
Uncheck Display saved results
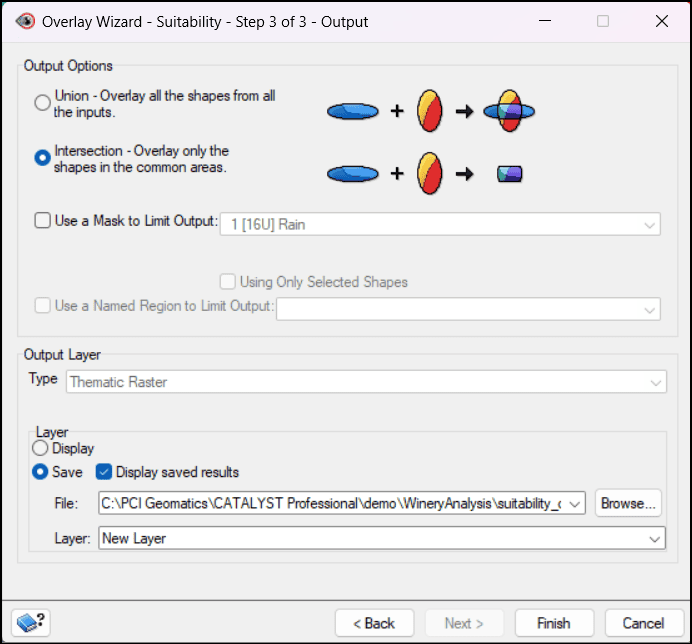click(x=104, y=472)
